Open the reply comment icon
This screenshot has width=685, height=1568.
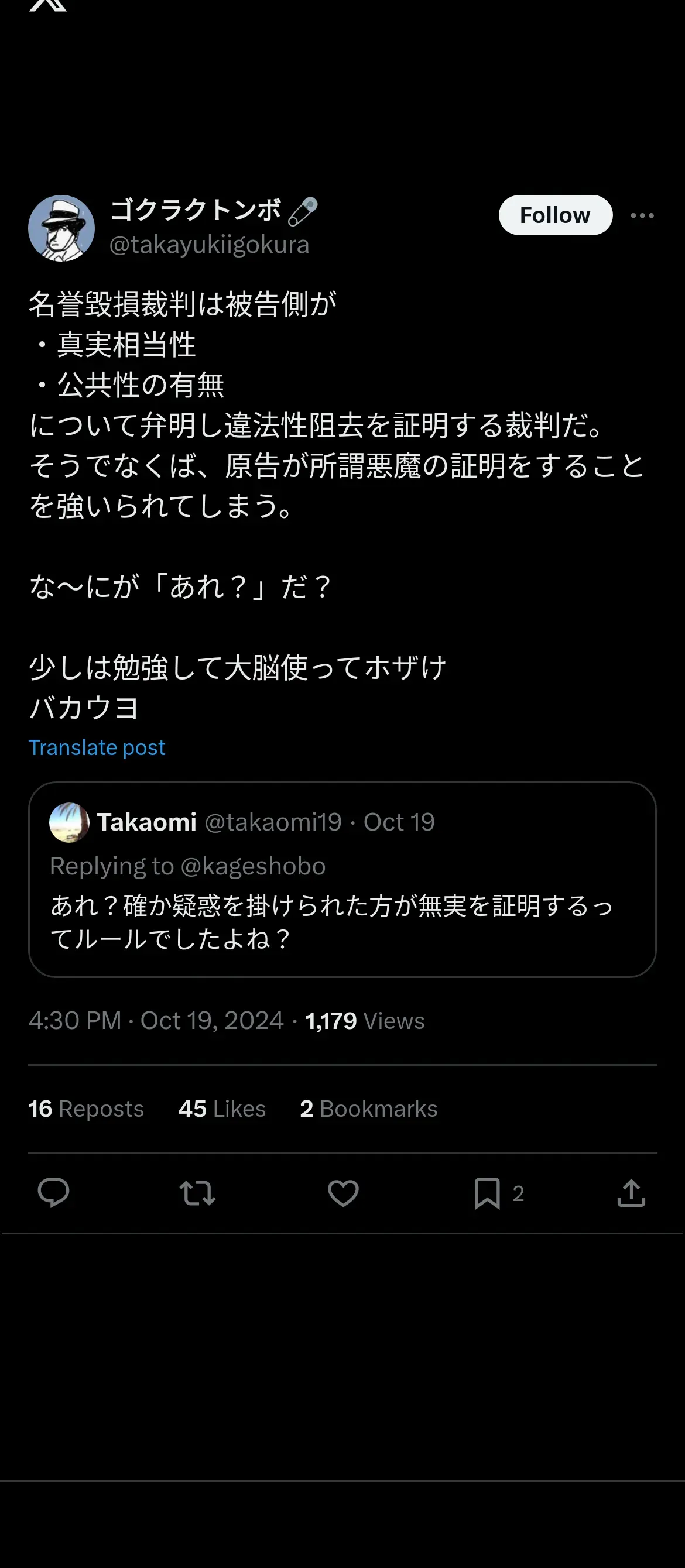54,1192
